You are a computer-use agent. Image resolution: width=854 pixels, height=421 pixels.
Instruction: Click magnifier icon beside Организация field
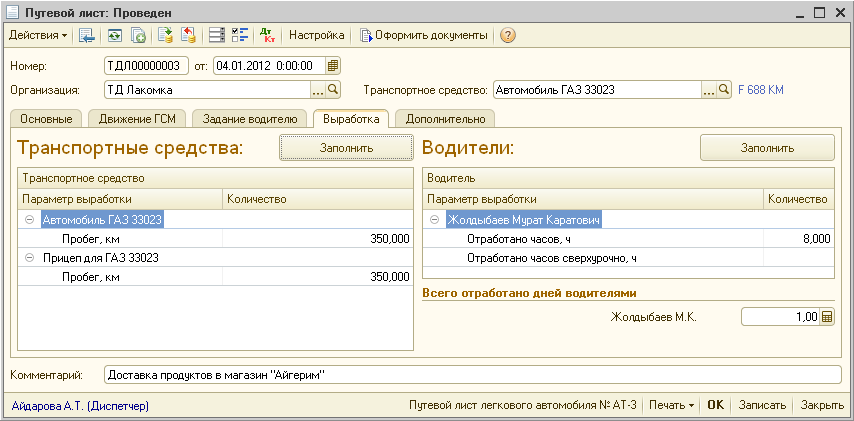tap(334, 90)
